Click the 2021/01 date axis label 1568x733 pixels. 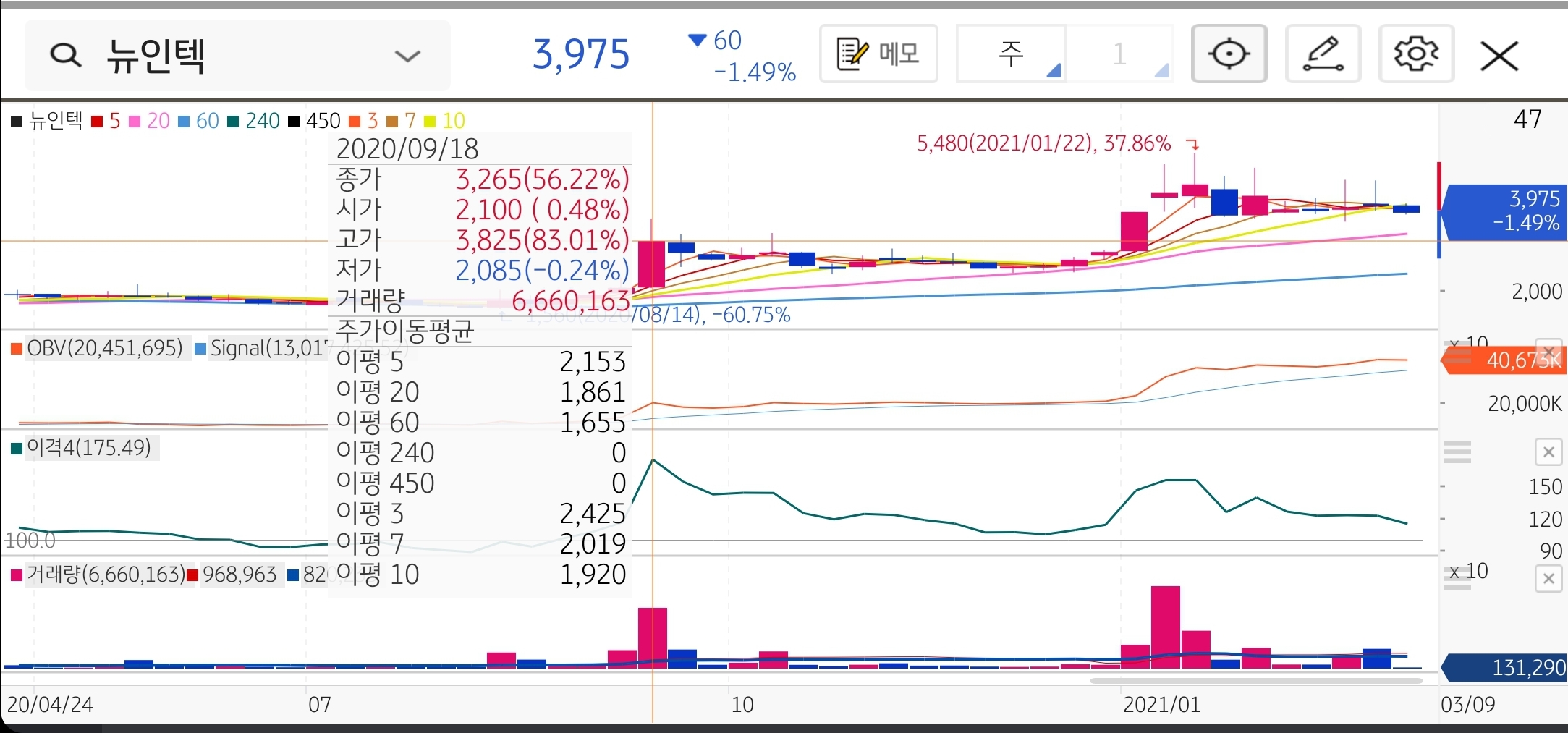[x=1161, y=705]
